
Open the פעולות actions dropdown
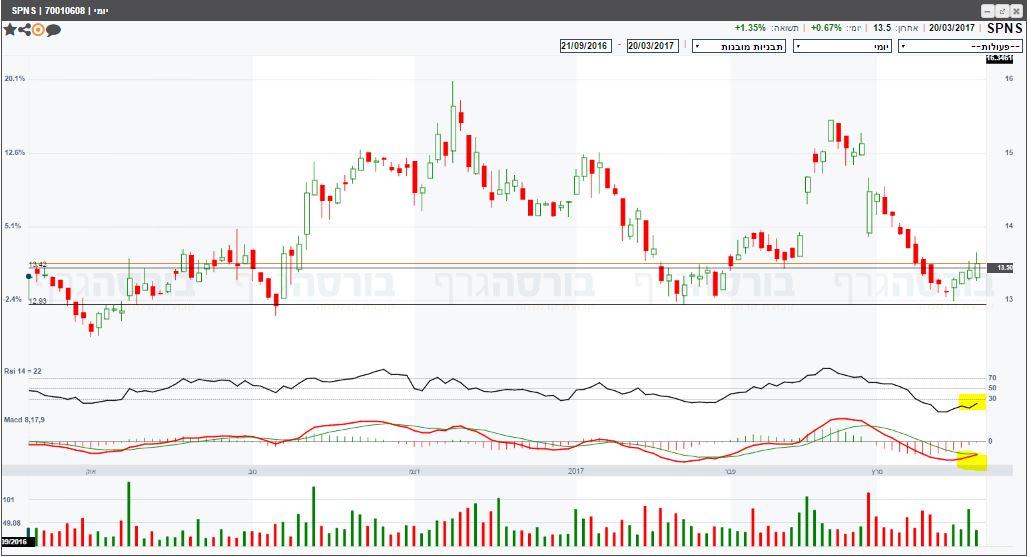tap(960, 47)
